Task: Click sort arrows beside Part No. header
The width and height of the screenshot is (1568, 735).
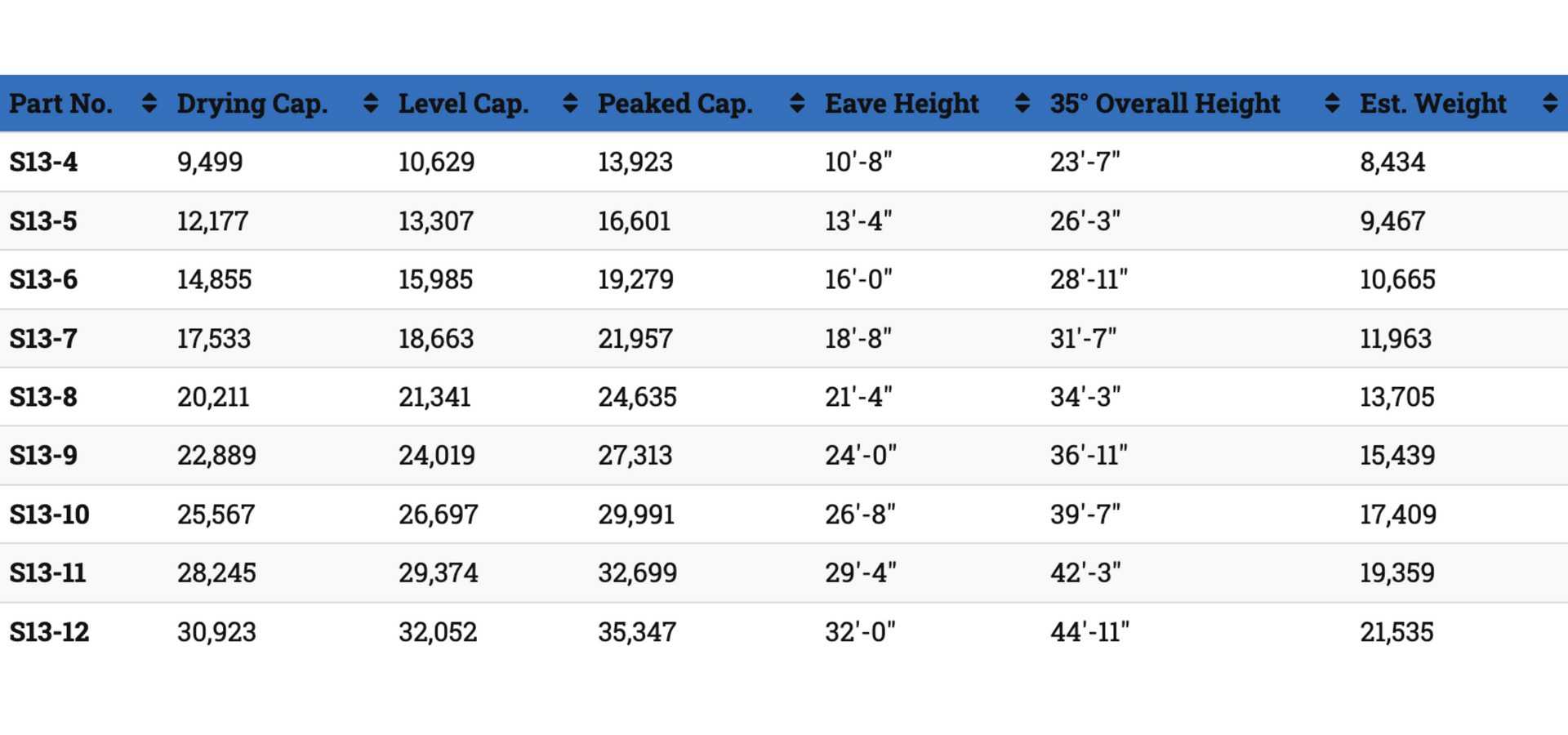Action: tap(149, 103)
